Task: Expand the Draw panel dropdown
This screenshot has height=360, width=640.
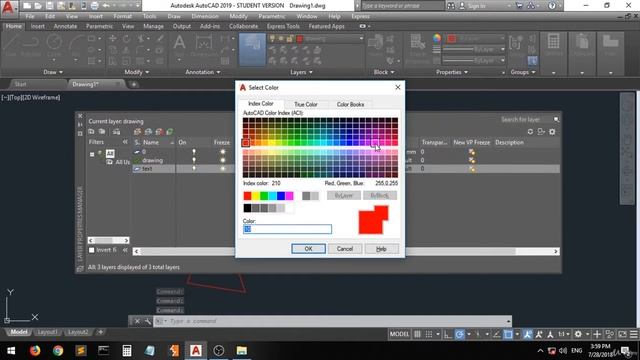Action: coord(53,72)
